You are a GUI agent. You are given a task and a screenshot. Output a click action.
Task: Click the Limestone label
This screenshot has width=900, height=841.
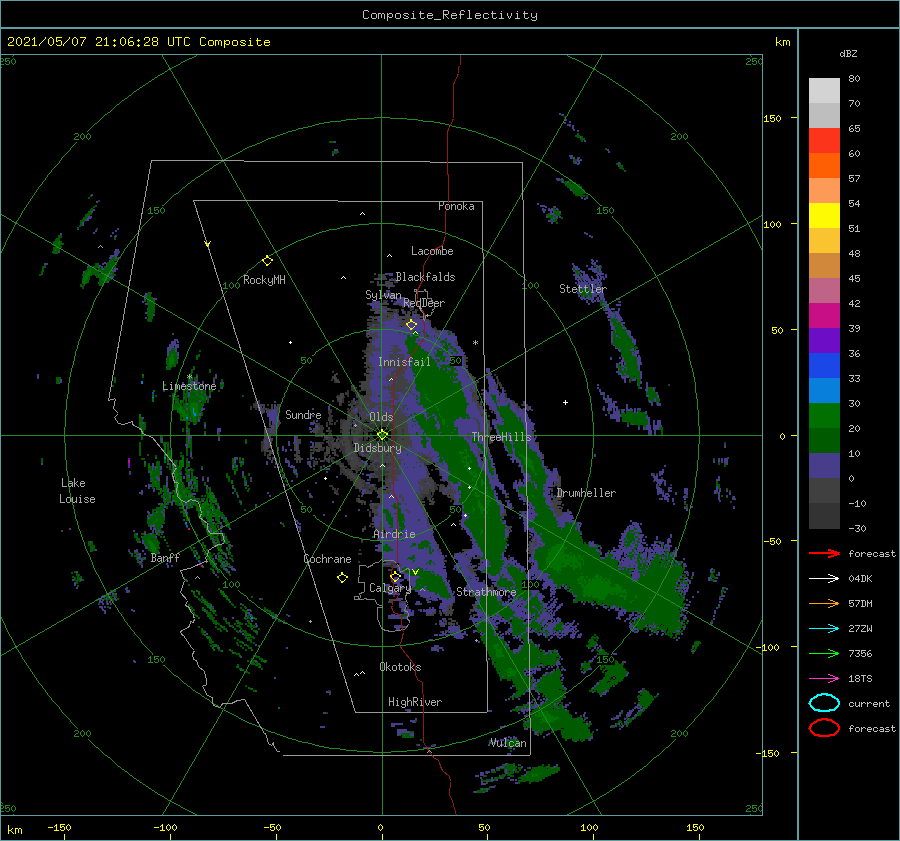(189, 386)
